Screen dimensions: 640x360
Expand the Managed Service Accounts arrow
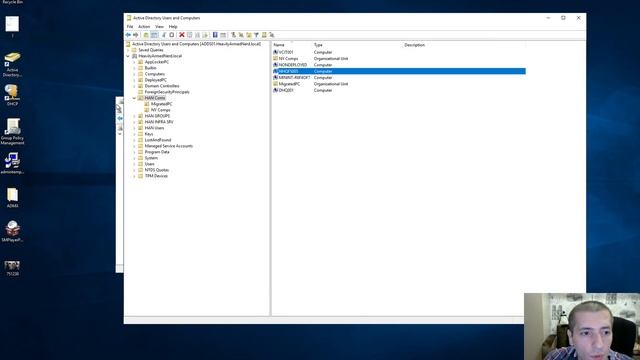(x=134, y=146)
